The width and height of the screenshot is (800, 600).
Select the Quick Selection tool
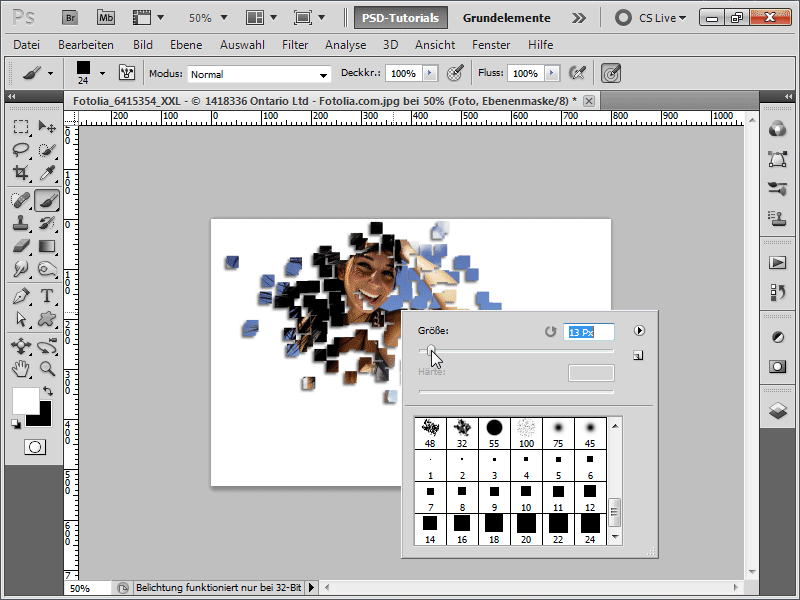coord(47,149)
